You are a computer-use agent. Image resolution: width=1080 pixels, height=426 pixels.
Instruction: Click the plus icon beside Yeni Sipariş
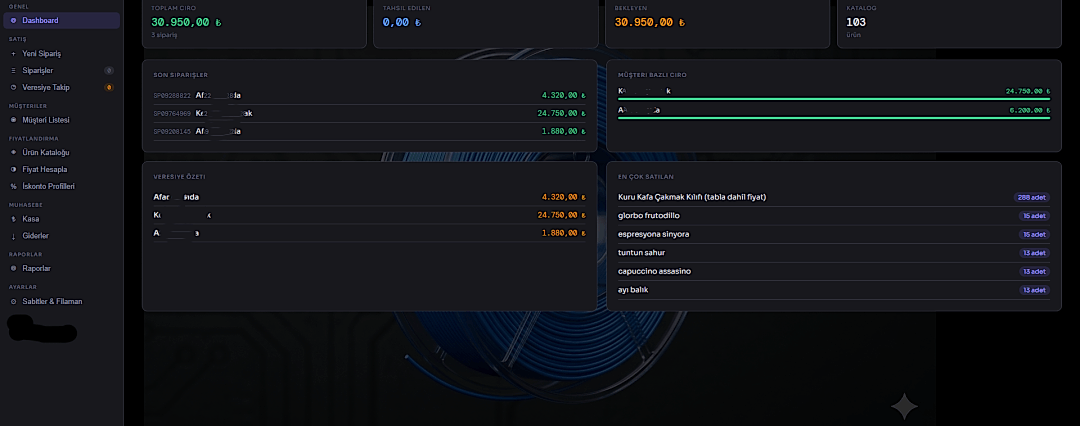[13, 54]
